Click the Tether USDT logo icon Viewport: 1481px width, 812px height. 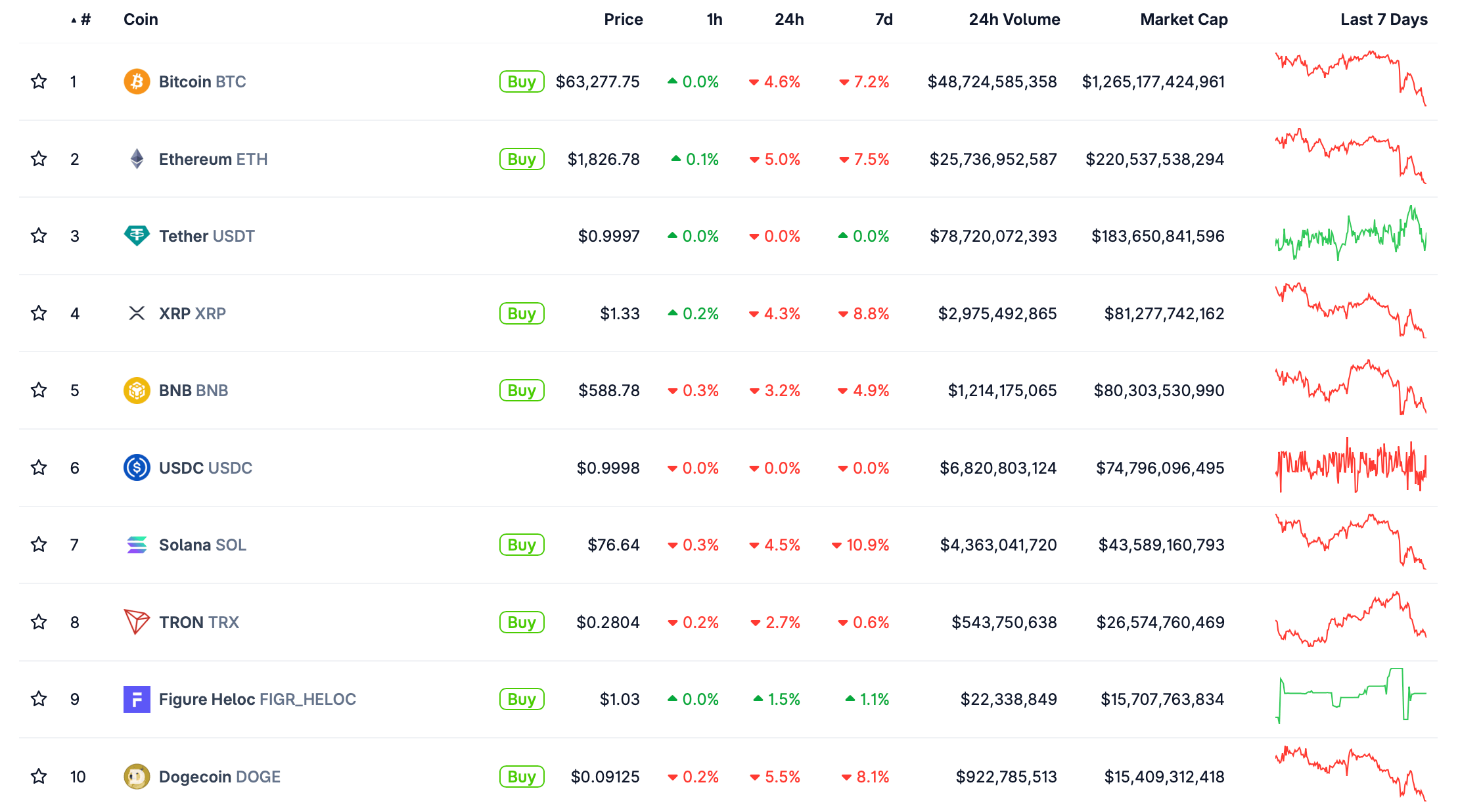[137, 236]
